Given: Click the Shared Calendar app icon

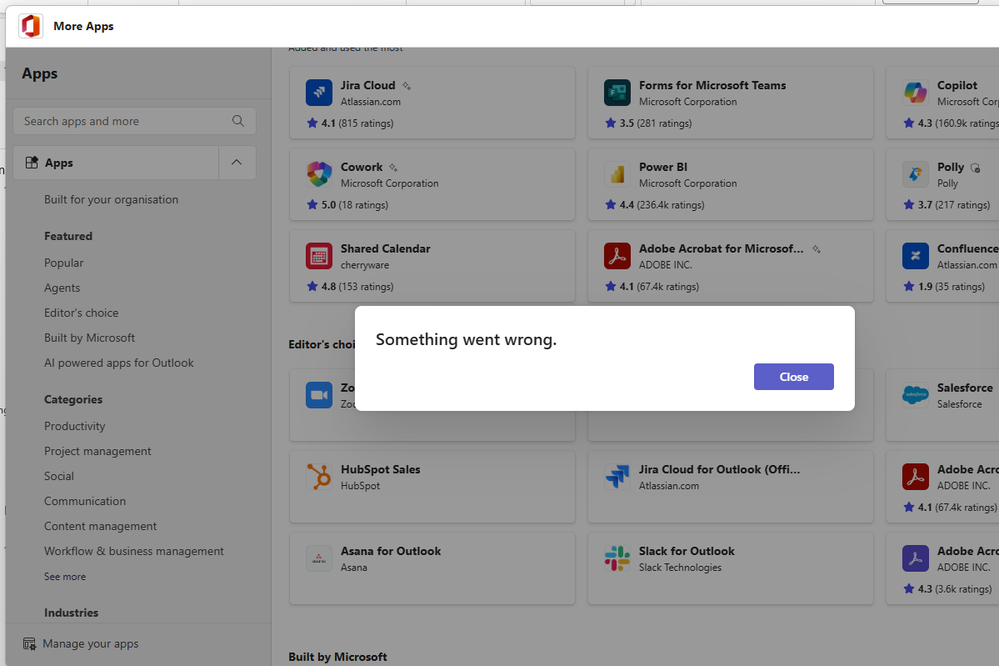Looking at the screenshot, I should tap(319, 256).
